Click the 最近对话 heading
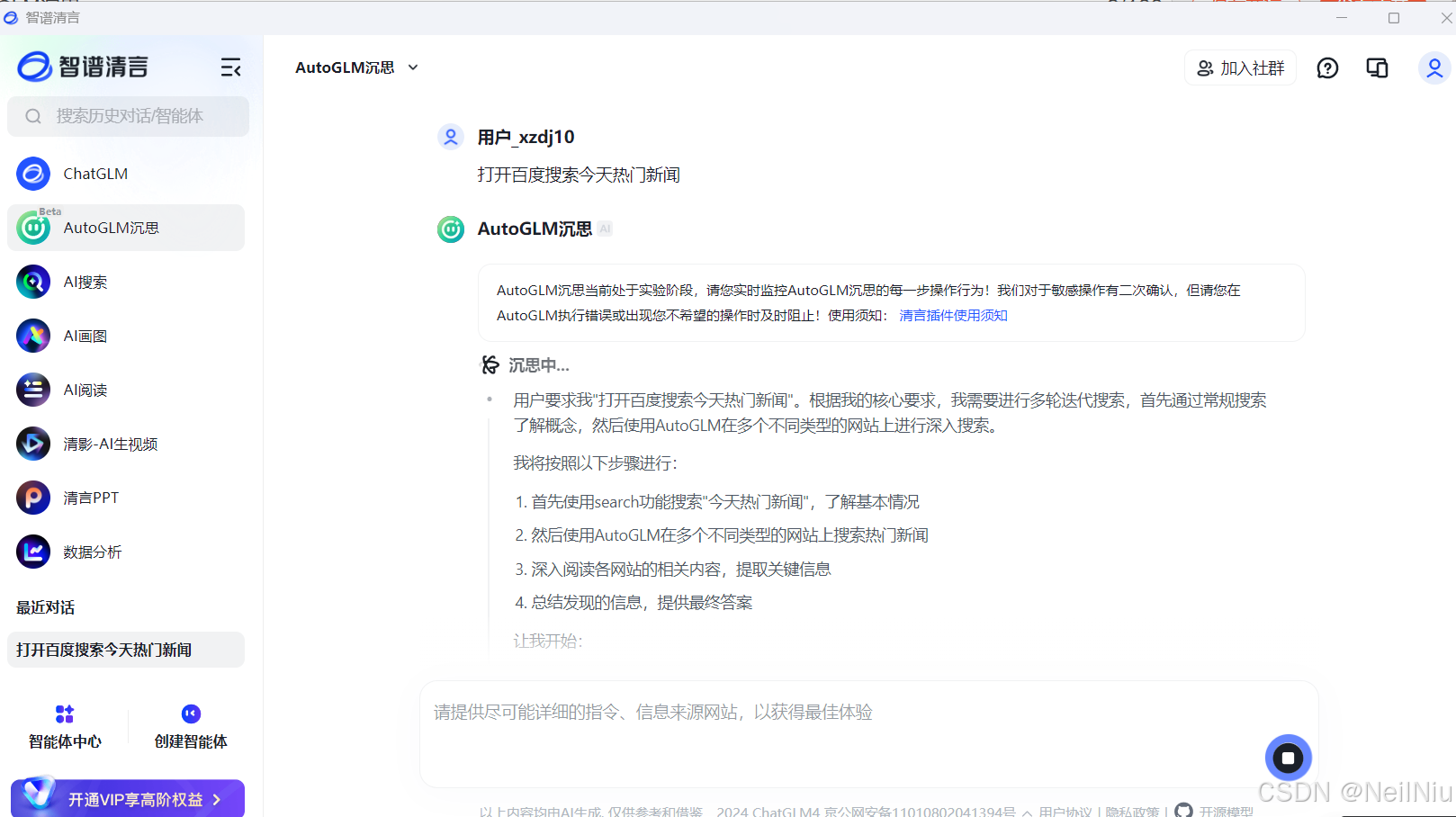 coord(45,607)
